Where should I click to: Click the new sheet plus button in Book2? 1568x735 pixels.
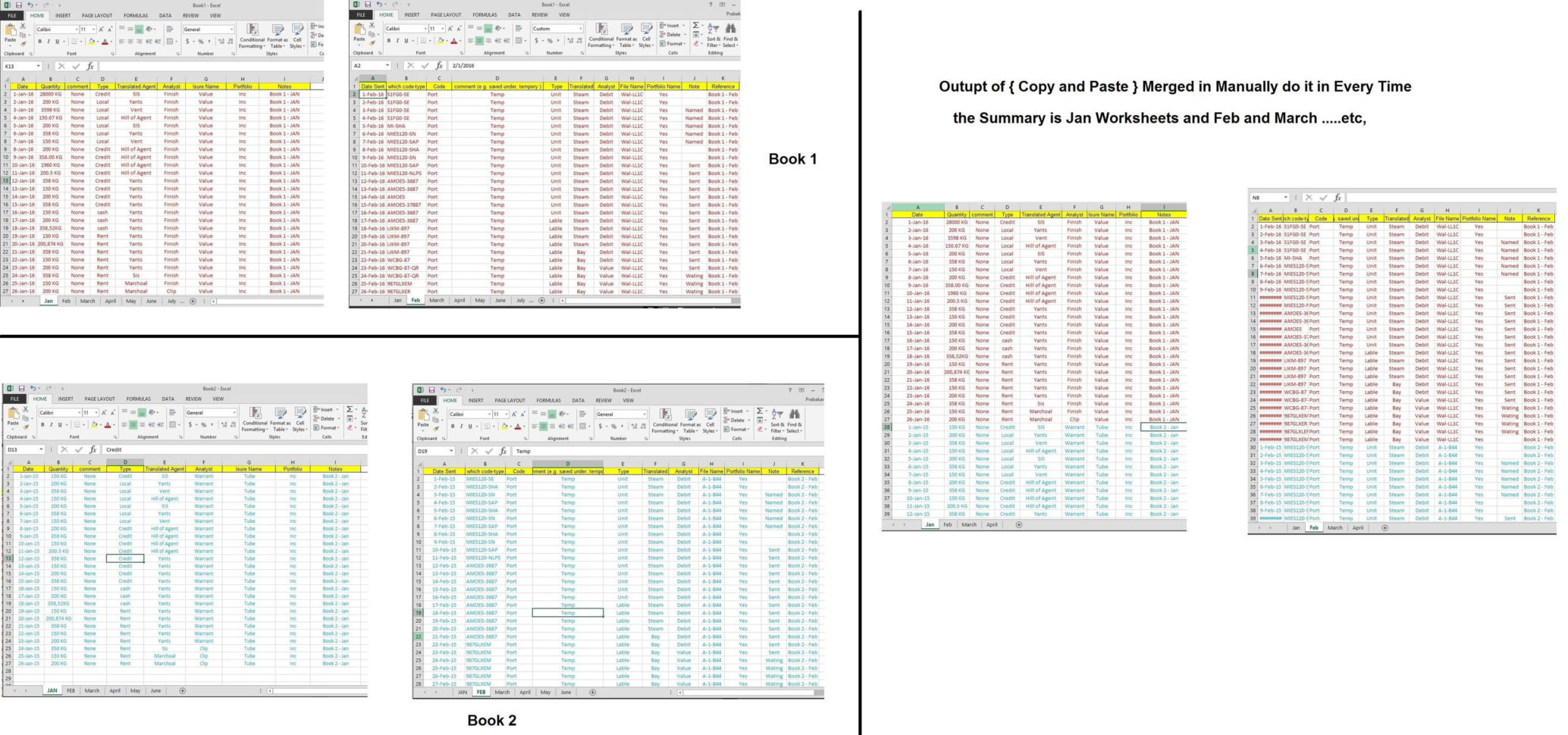(182, 690)
